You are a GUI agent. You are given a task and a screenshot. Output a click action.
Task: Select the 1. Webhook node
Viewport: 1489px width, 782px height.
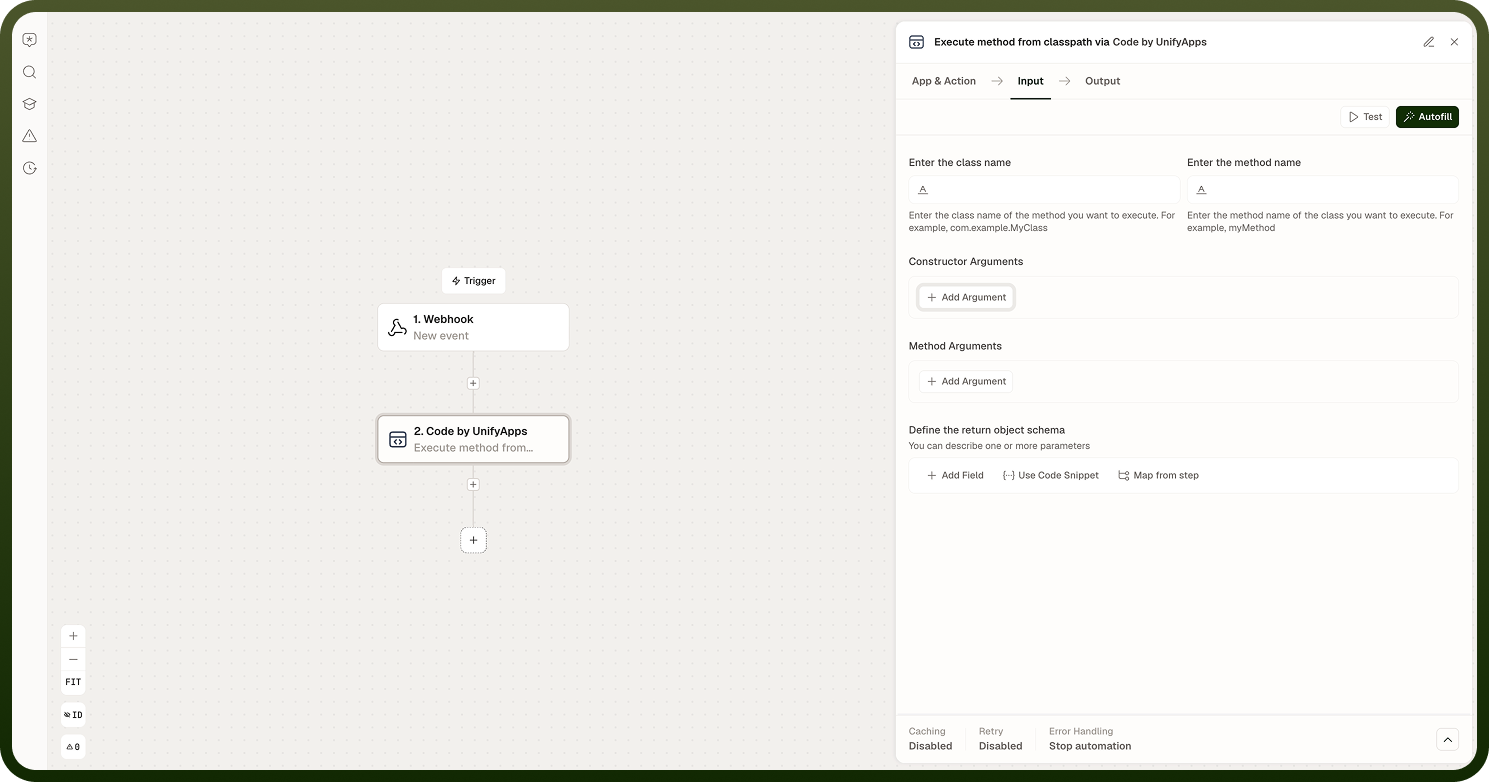coord(473,327)
